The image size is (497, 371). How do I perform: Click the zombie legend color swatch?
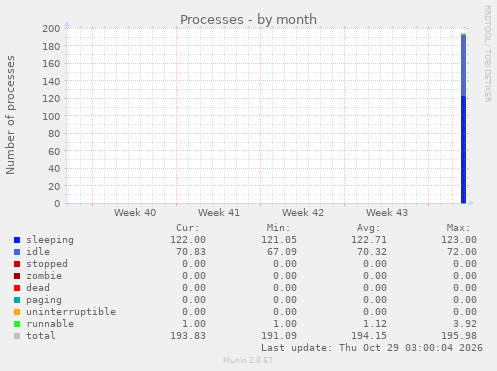[17, 276]
